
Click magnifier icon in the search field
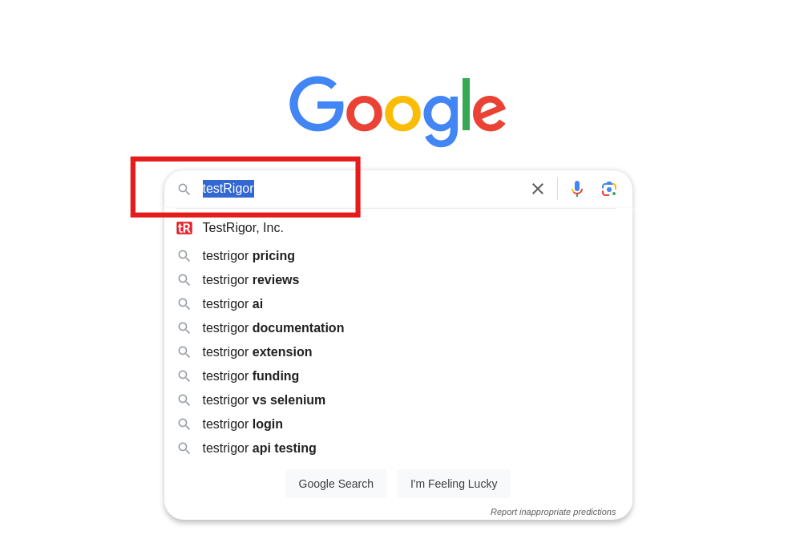[184, 189]
